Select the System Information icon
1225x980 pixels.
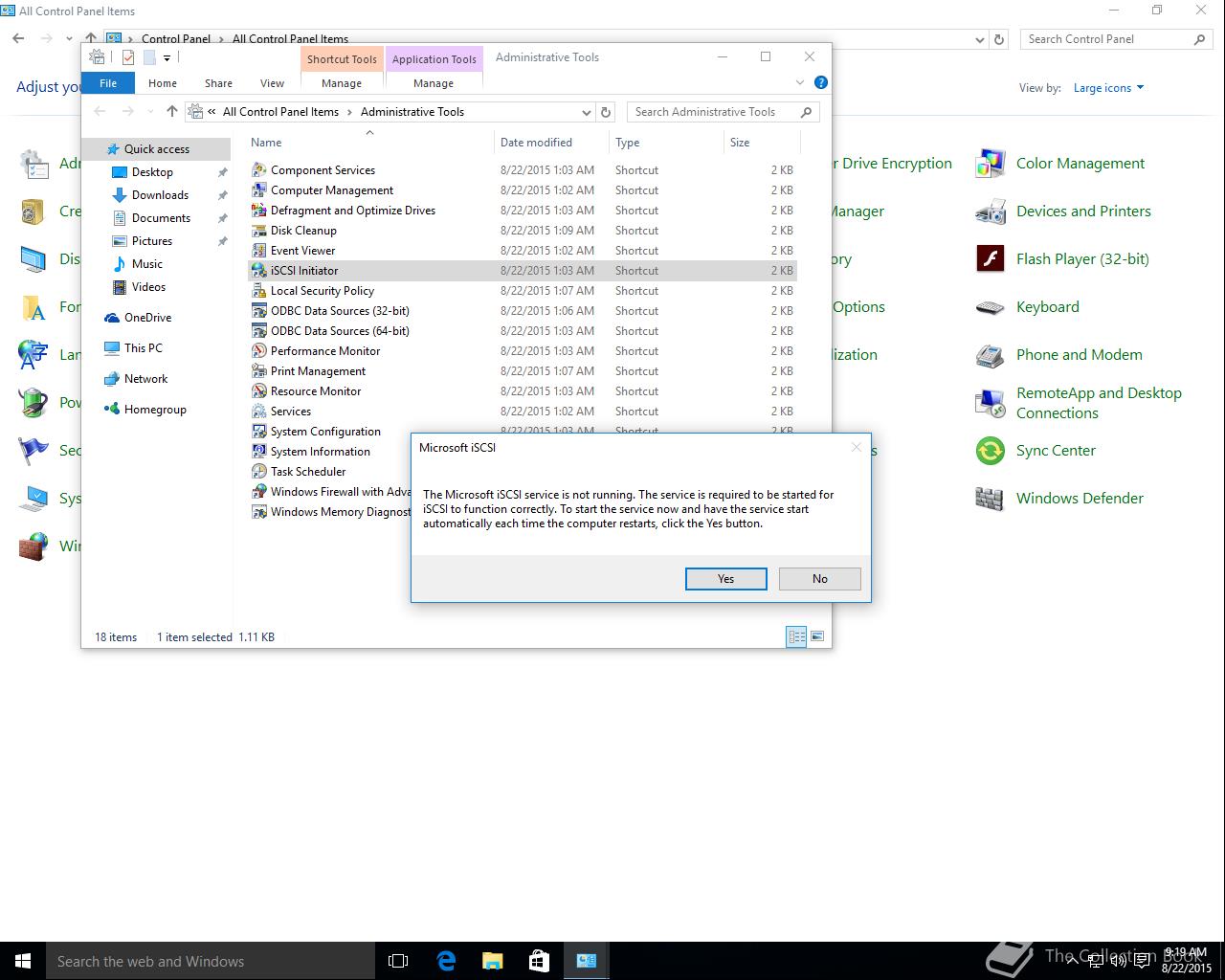click(258, 452)
